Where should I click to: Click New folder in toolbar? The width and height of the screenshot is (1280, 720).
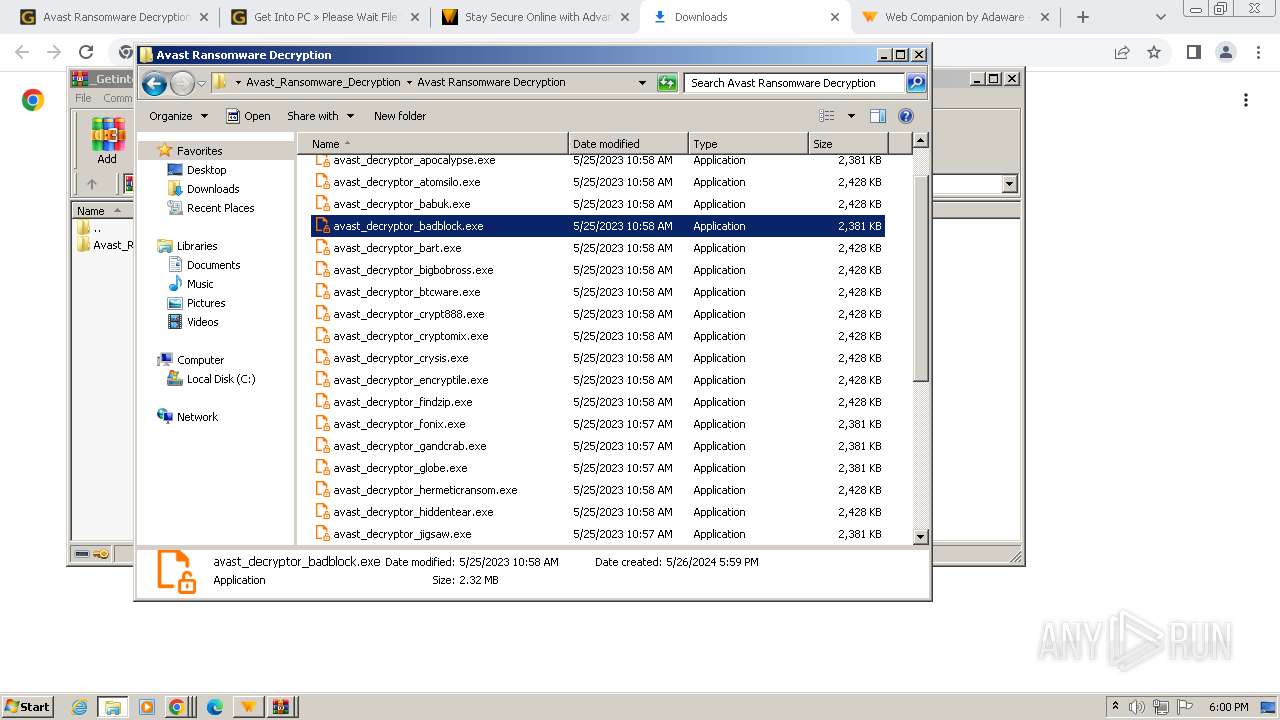(400, 116)
